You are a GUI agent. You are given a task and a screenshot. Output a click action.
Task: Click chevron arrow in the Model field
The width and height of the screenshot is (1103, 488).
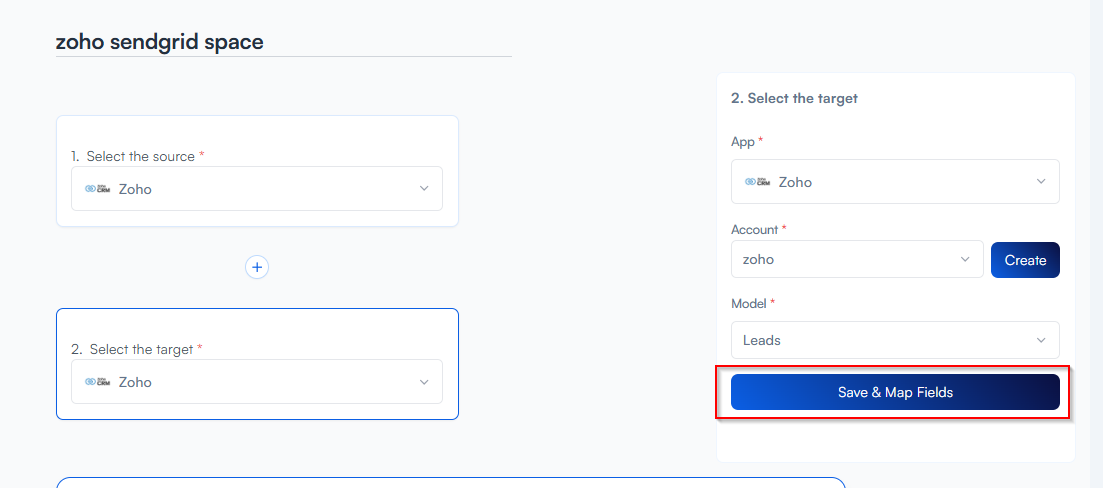click(1041, 340)
